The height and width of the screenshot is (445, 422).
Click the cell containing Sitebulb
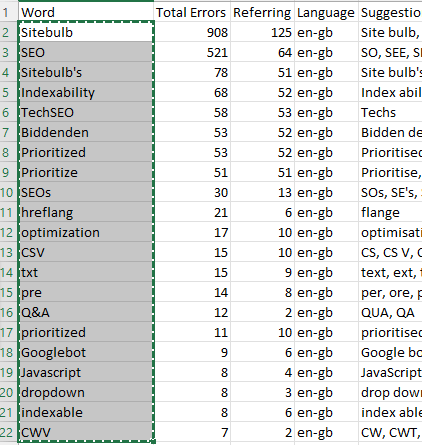coord(86,32)
